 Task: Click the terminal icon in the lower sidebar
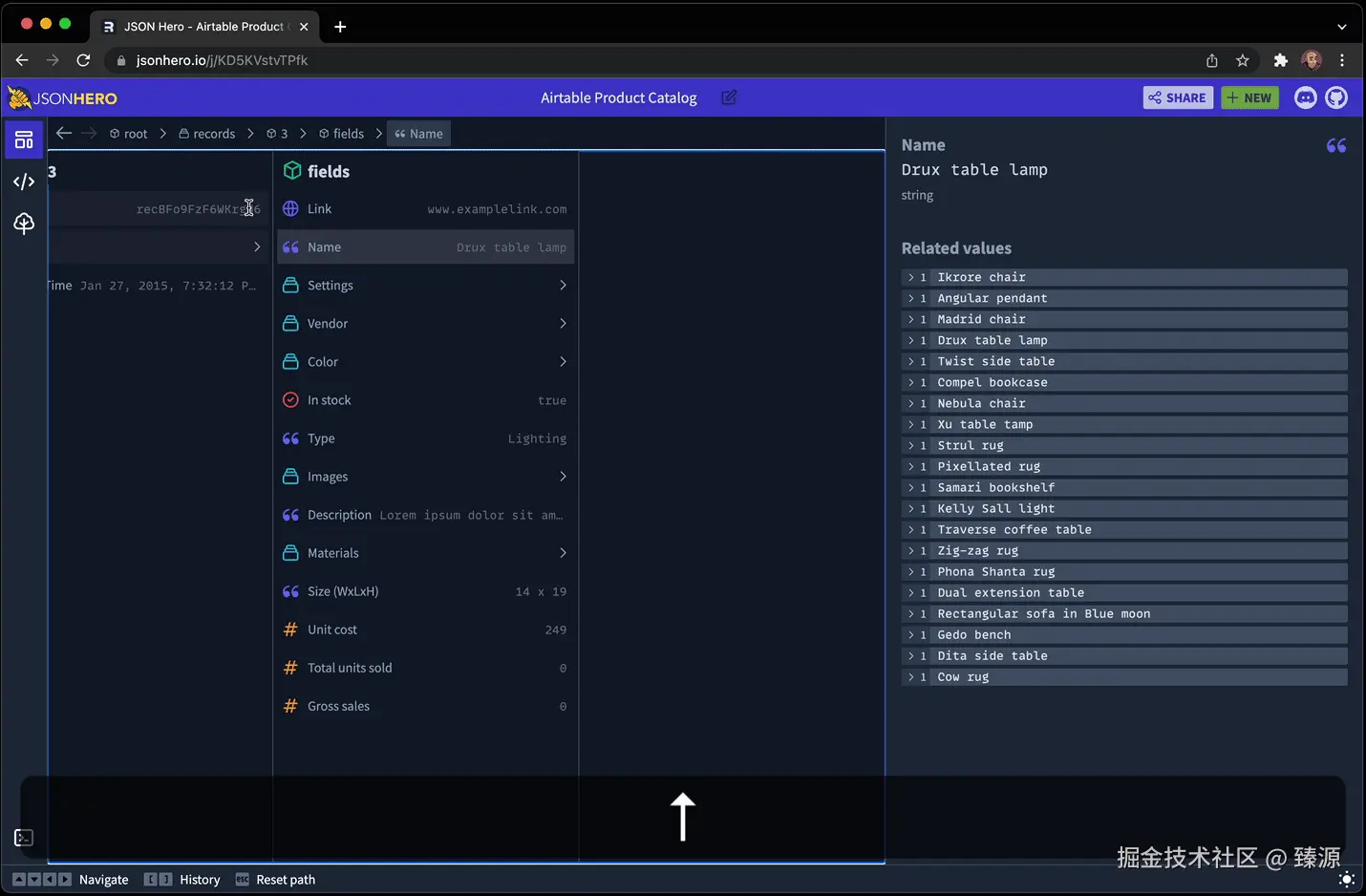point(24,838)
